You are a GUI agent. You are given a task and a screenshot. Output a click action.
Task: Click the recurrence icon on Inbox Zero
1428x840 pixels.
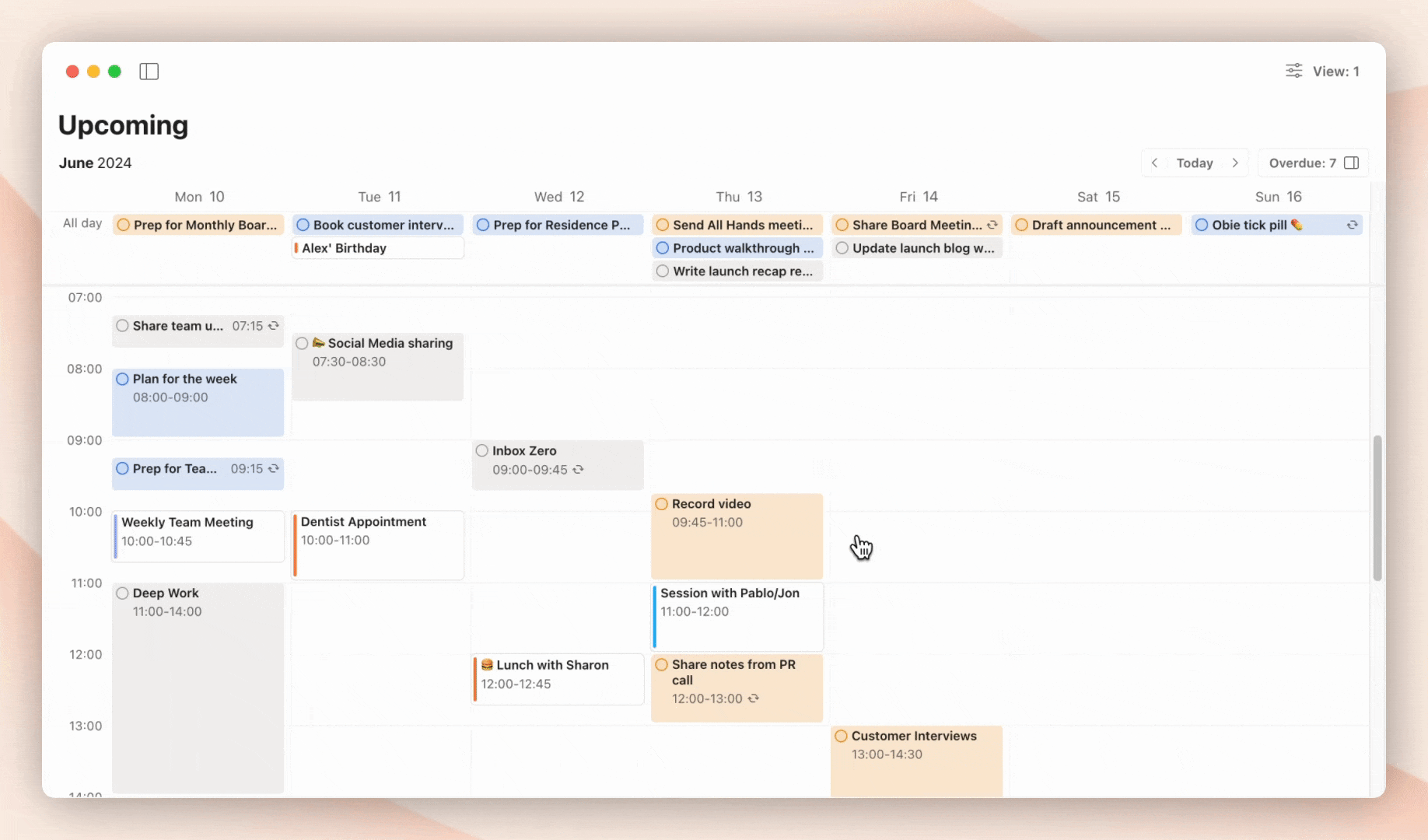tap(579, 470)
